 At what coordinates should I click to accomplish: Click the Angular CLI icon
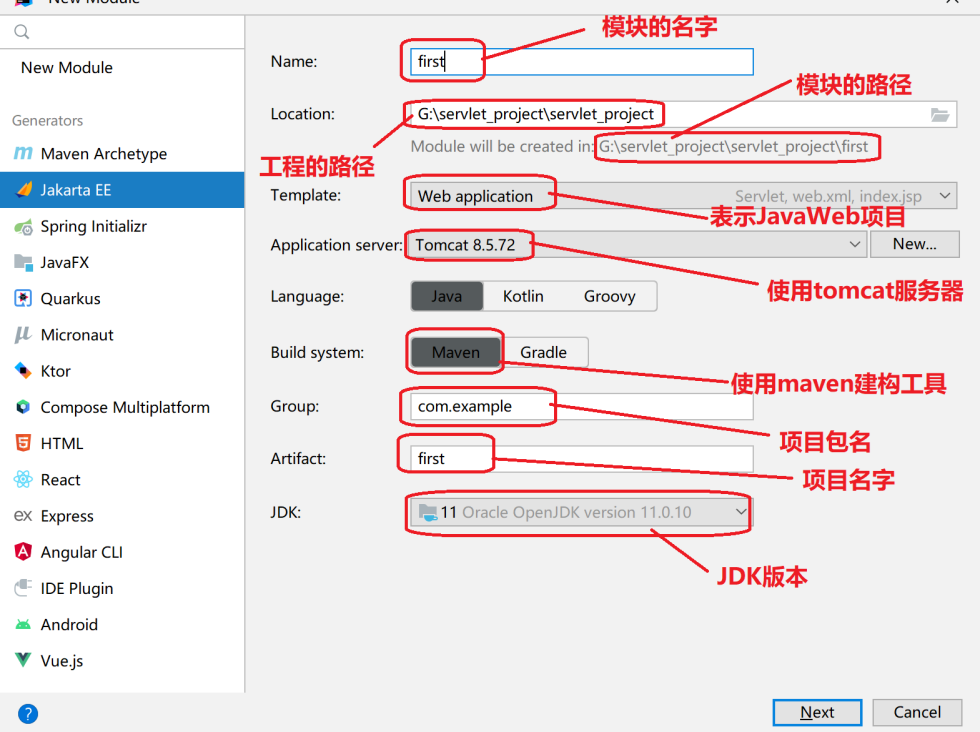click(22, 552)
